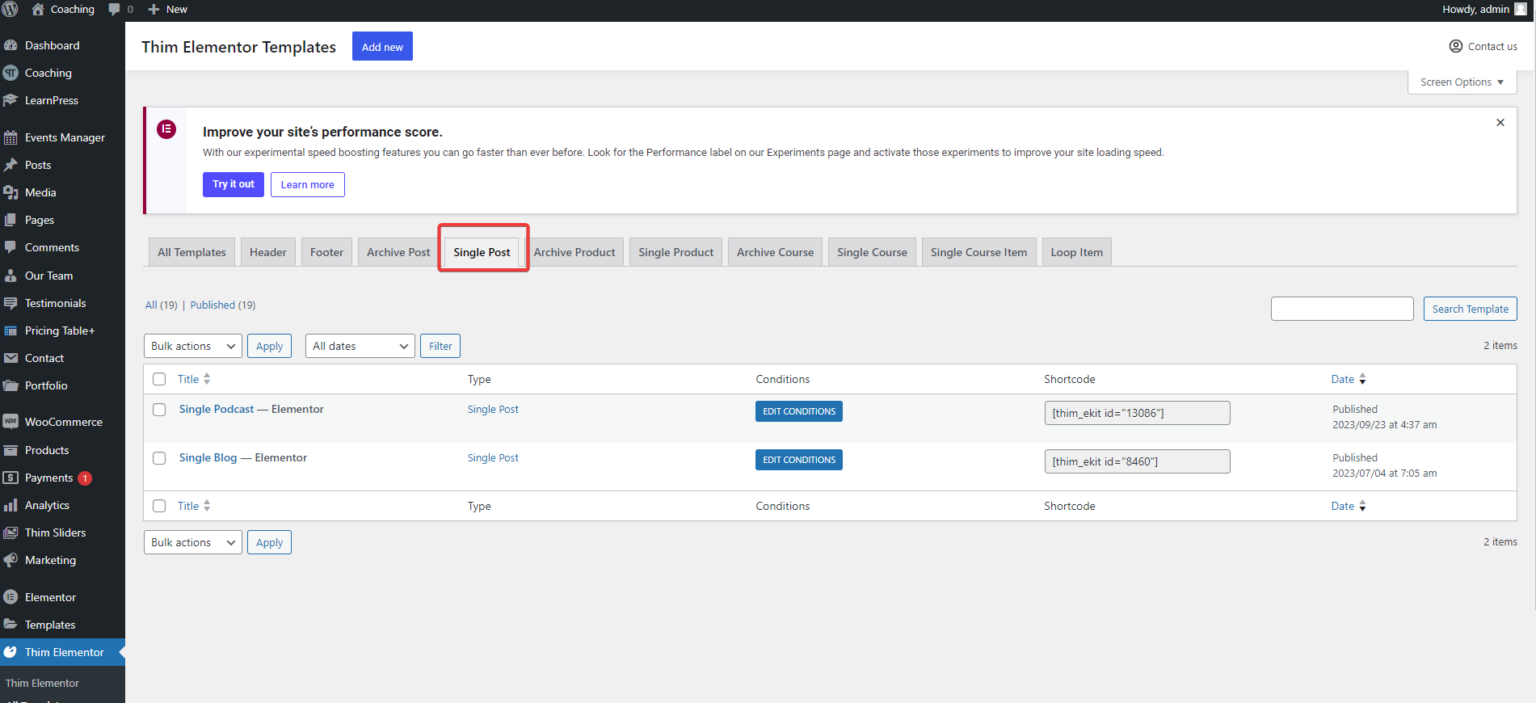Open All dates filter dropdown
The image size is (1536, 703).
pos(360,346)
